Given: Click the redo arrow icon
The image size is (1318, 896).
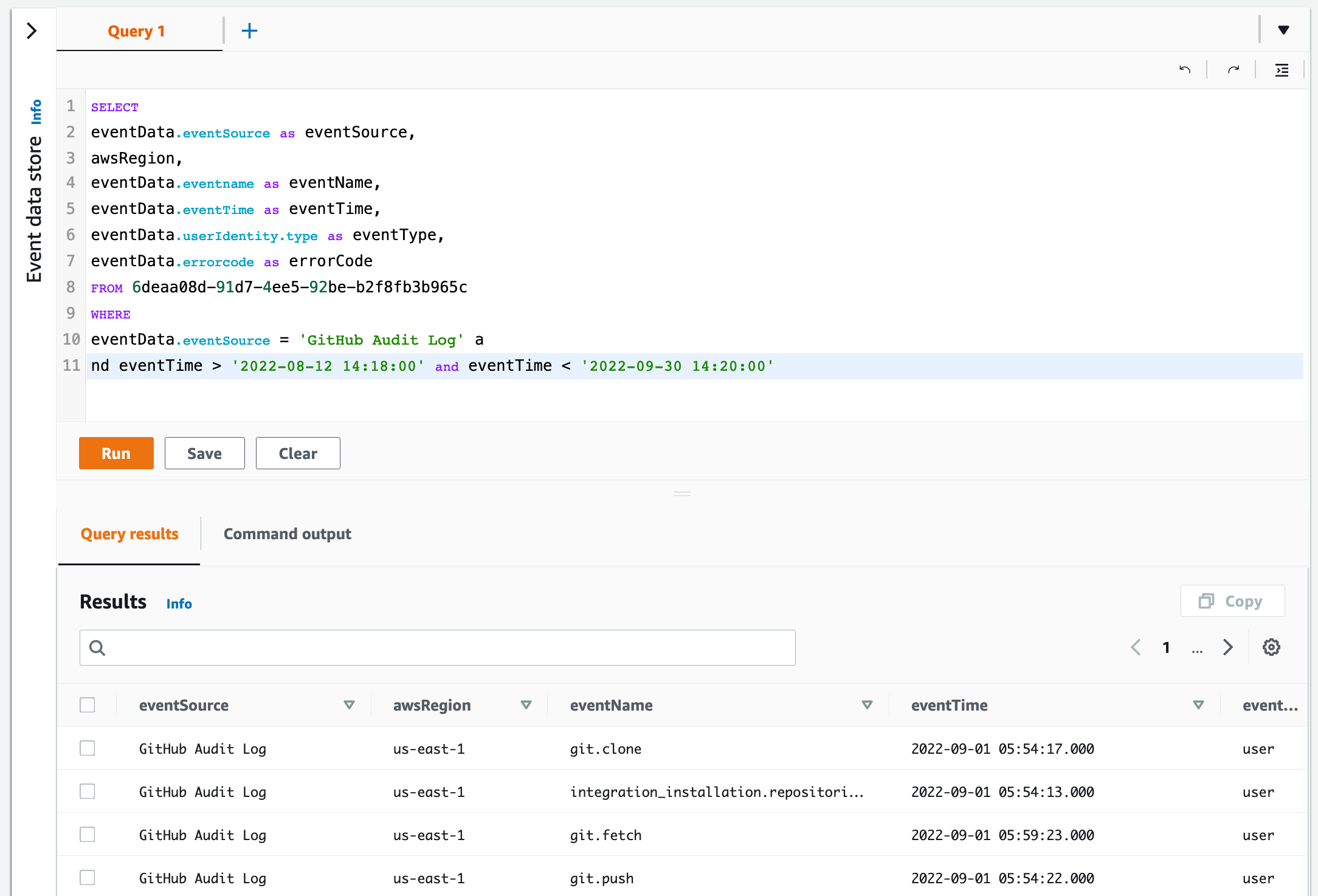Looking at the screenshot, I should coord(1233,70).
